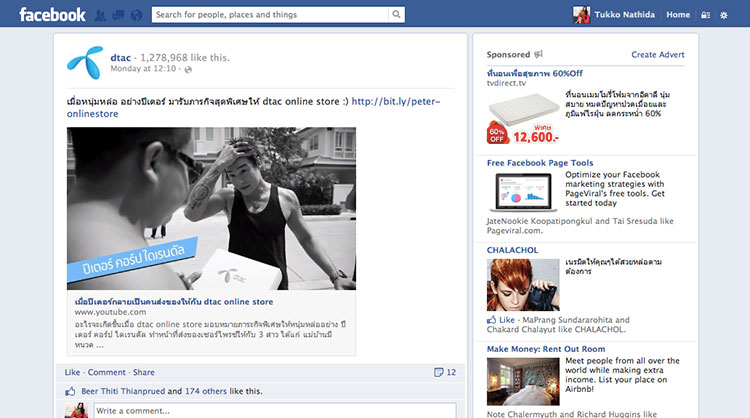Click the 1,278,968 like this text
This screenshot has height=418, width=750.
point(185,58)
